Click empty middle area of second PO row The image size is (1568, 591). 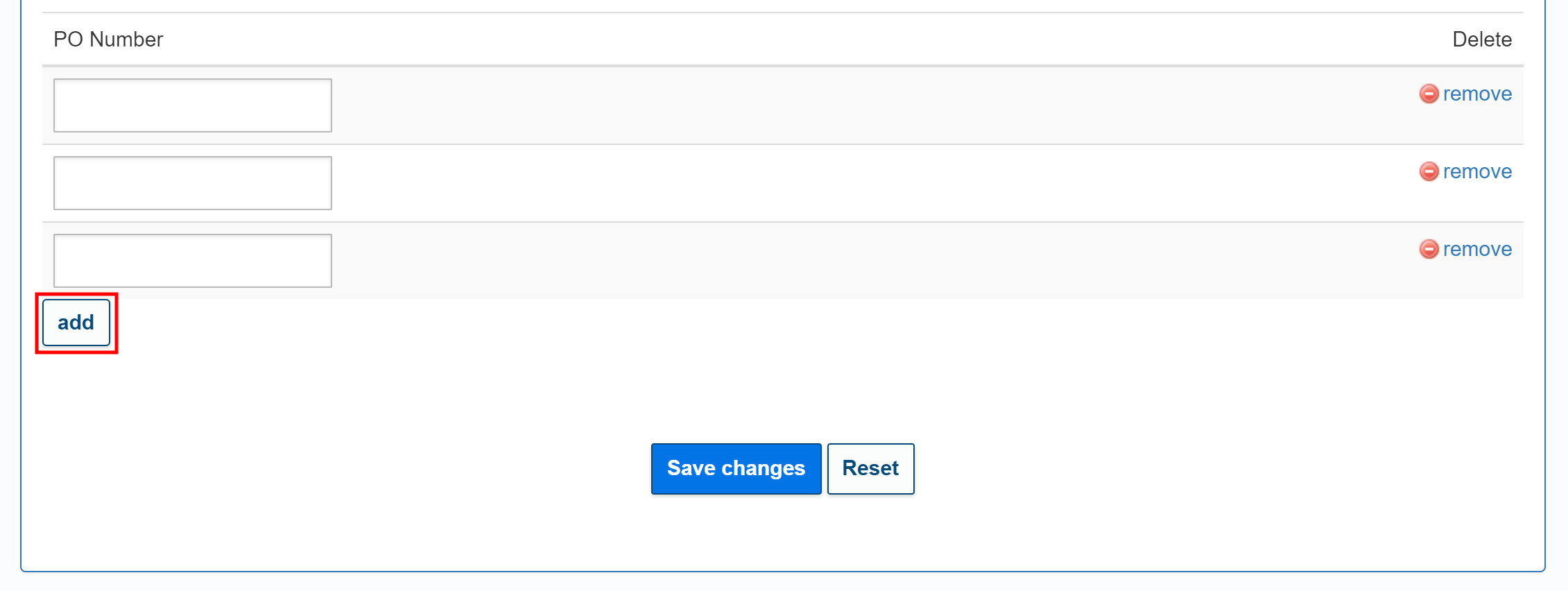[832, 183]
